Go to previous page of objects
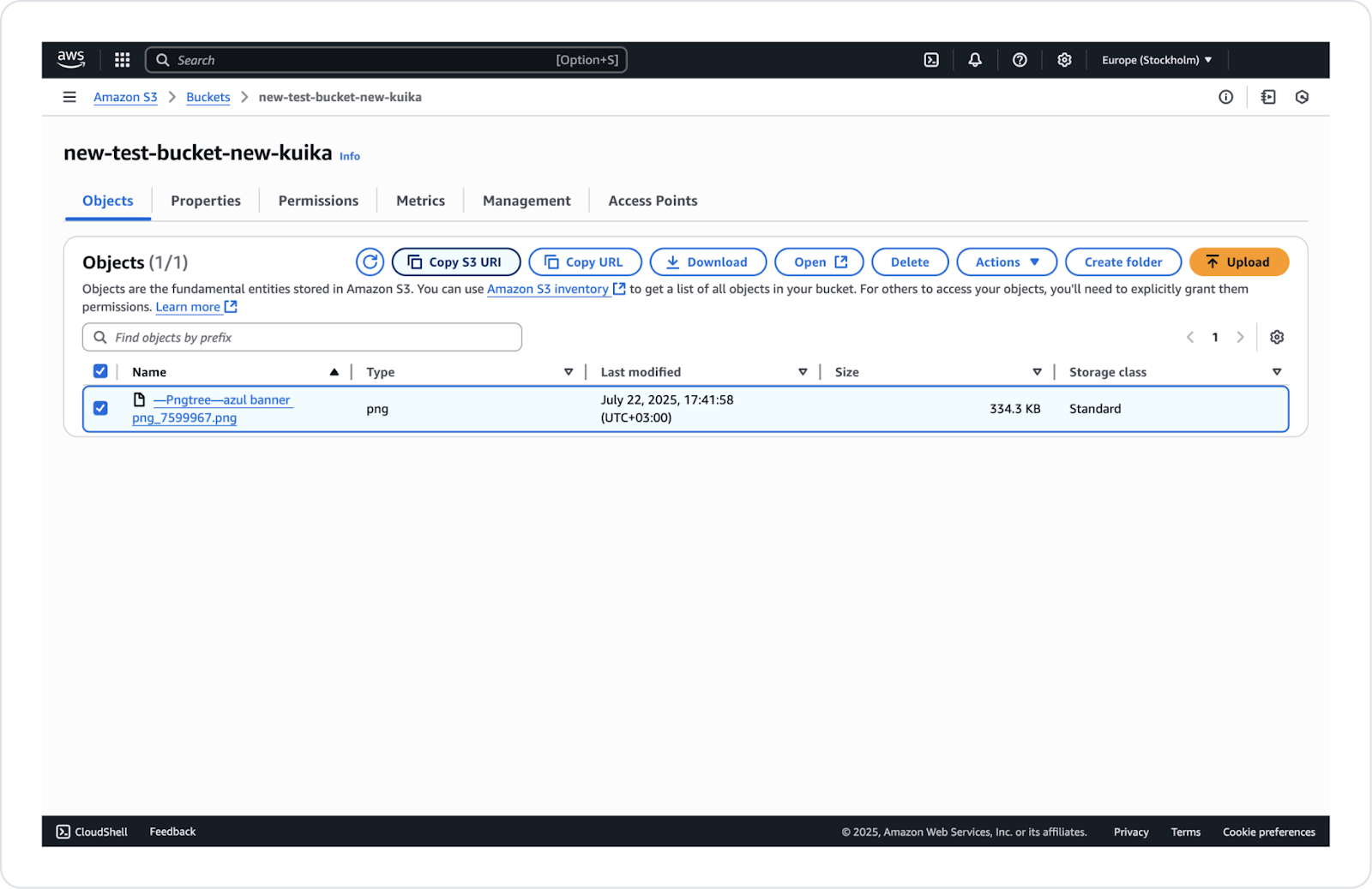The height and width of the screenshot is (889, 1372). click(x=1190, y=337)
